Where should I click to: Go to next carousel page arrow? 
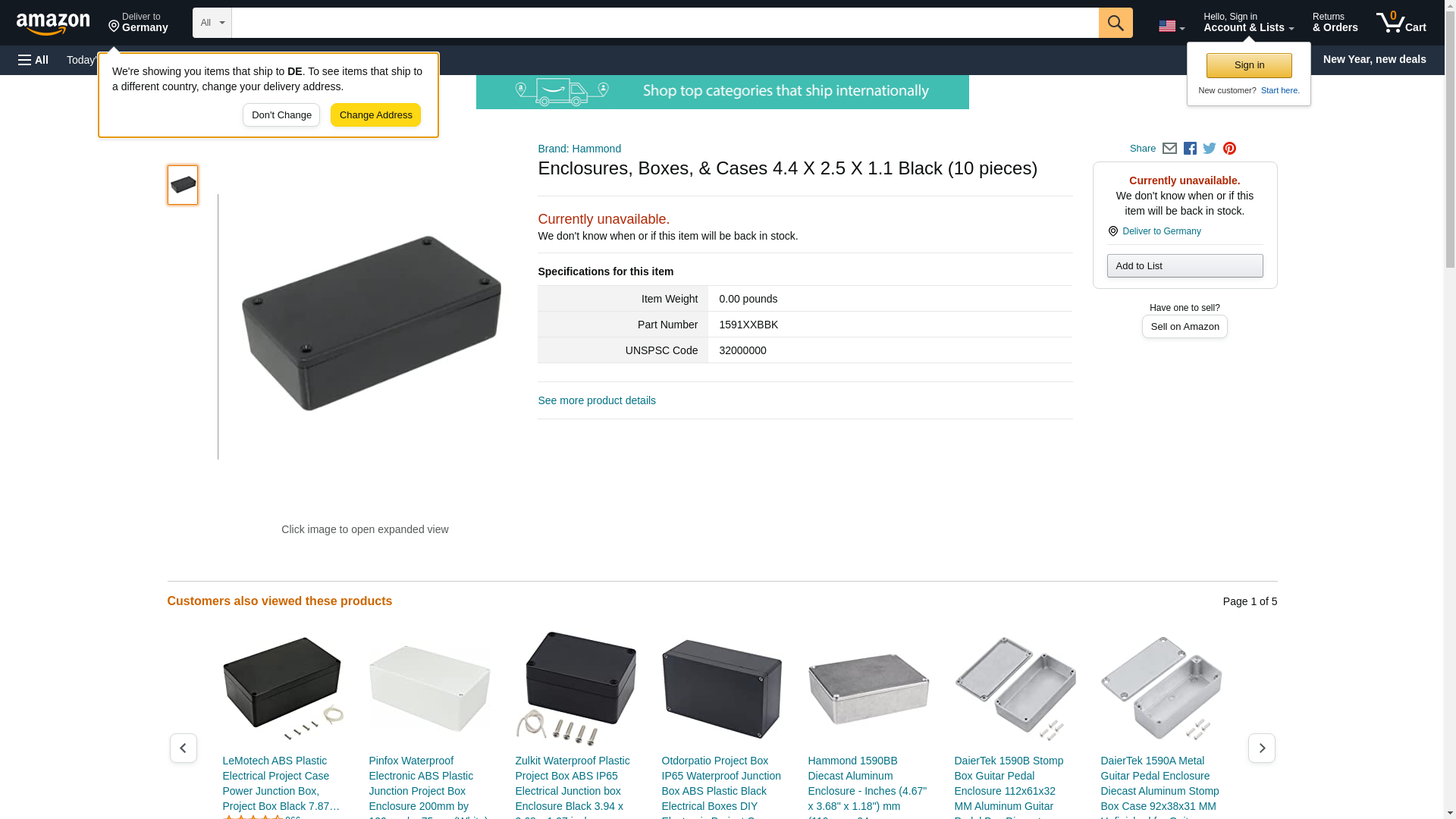[x=1261, y=748]
